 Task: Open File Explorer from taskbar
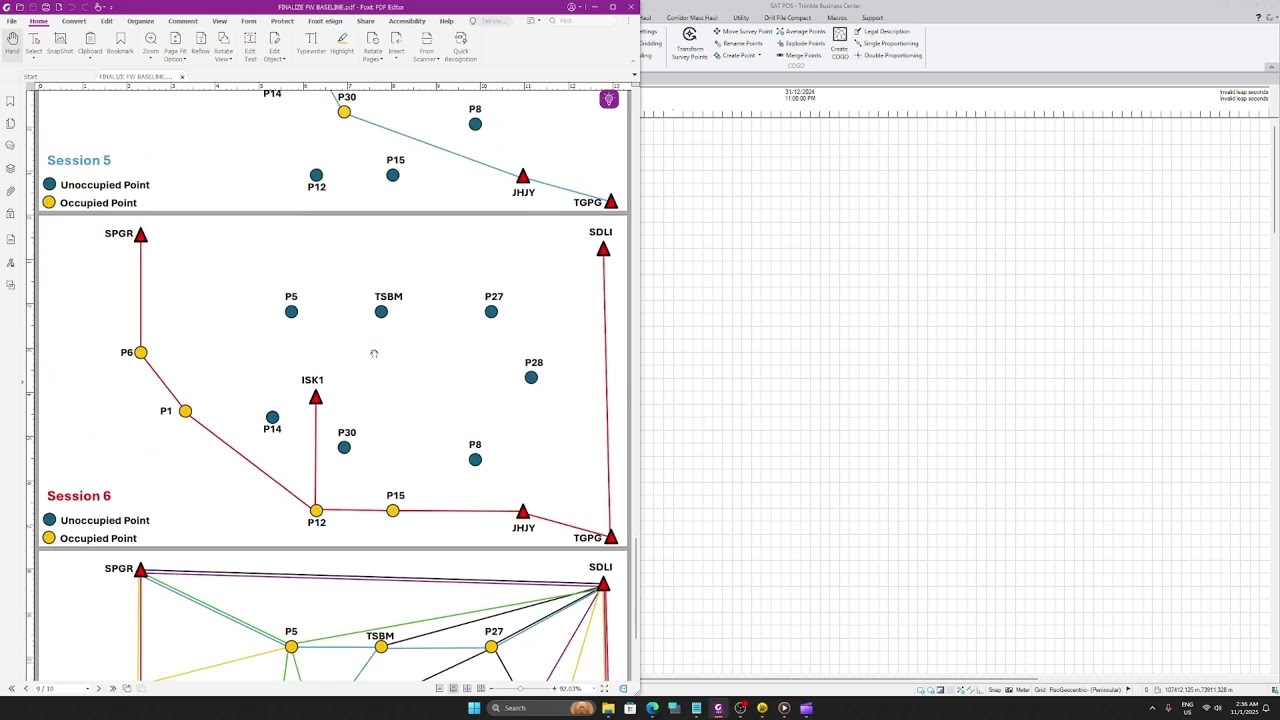[608, 708]
